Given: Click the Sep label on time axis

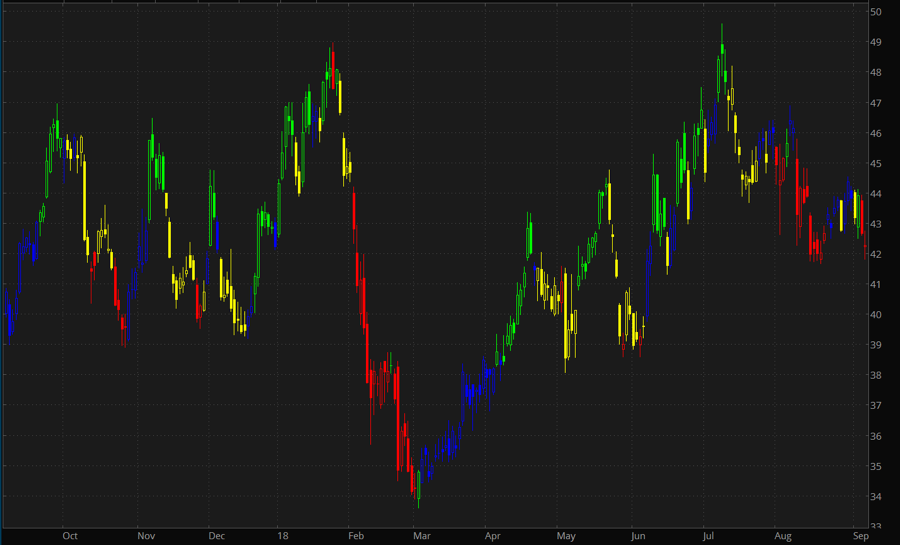Looking at the screenshot, I should (861, 536).
